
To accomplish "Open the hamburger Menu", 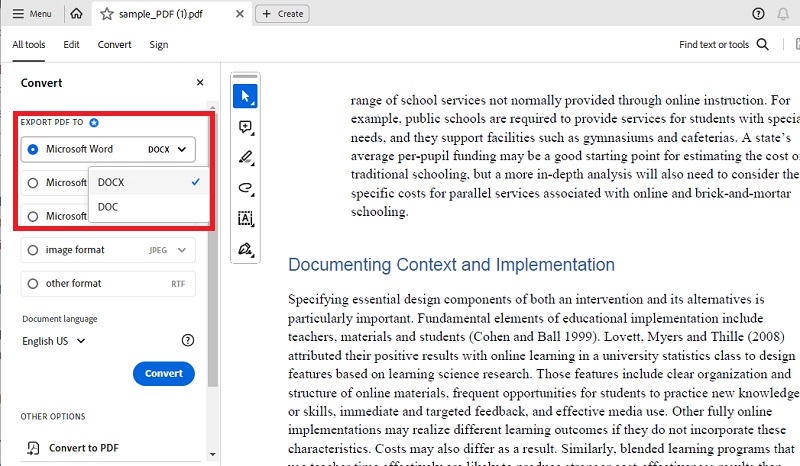I will (32, 14).
